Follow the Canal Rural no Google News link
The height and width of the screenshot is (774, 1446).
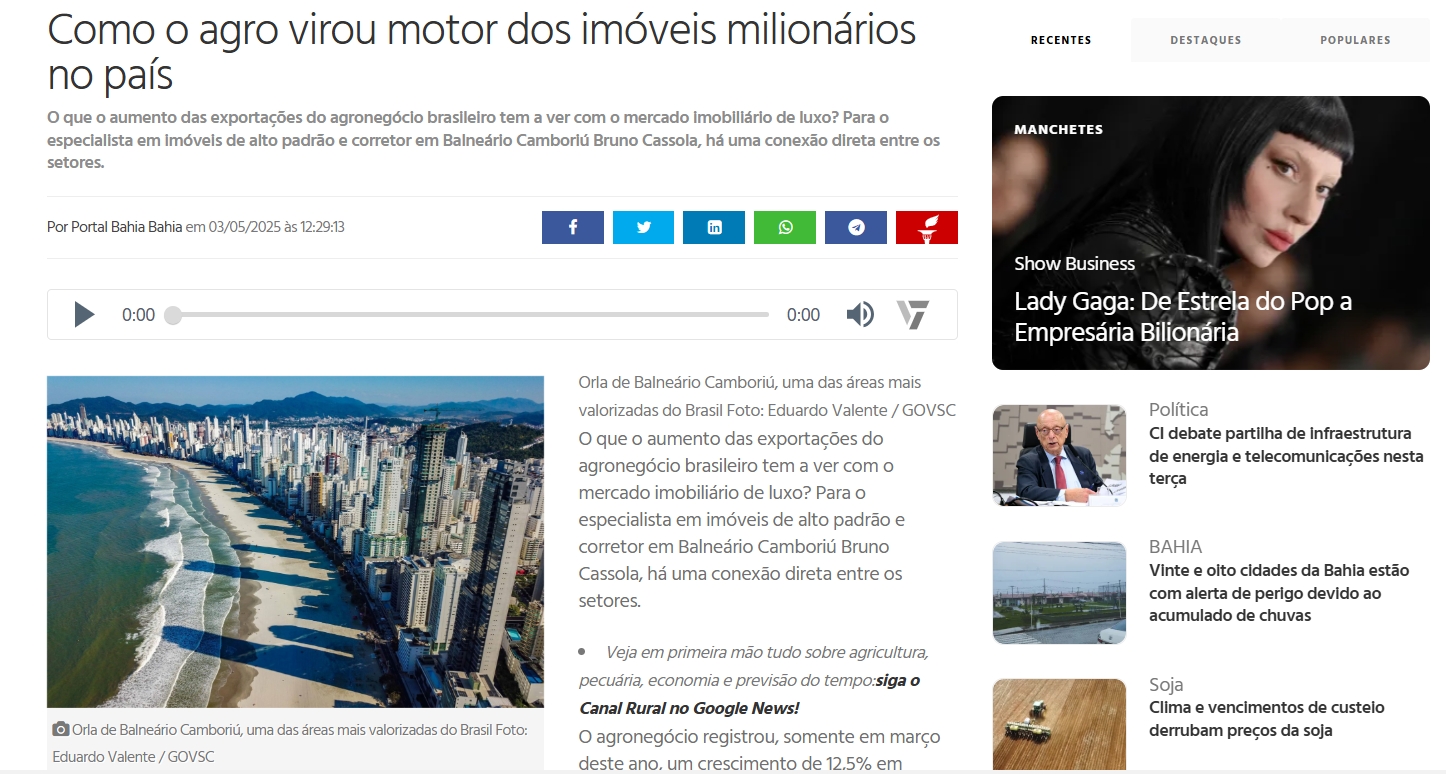coord(750,694)
